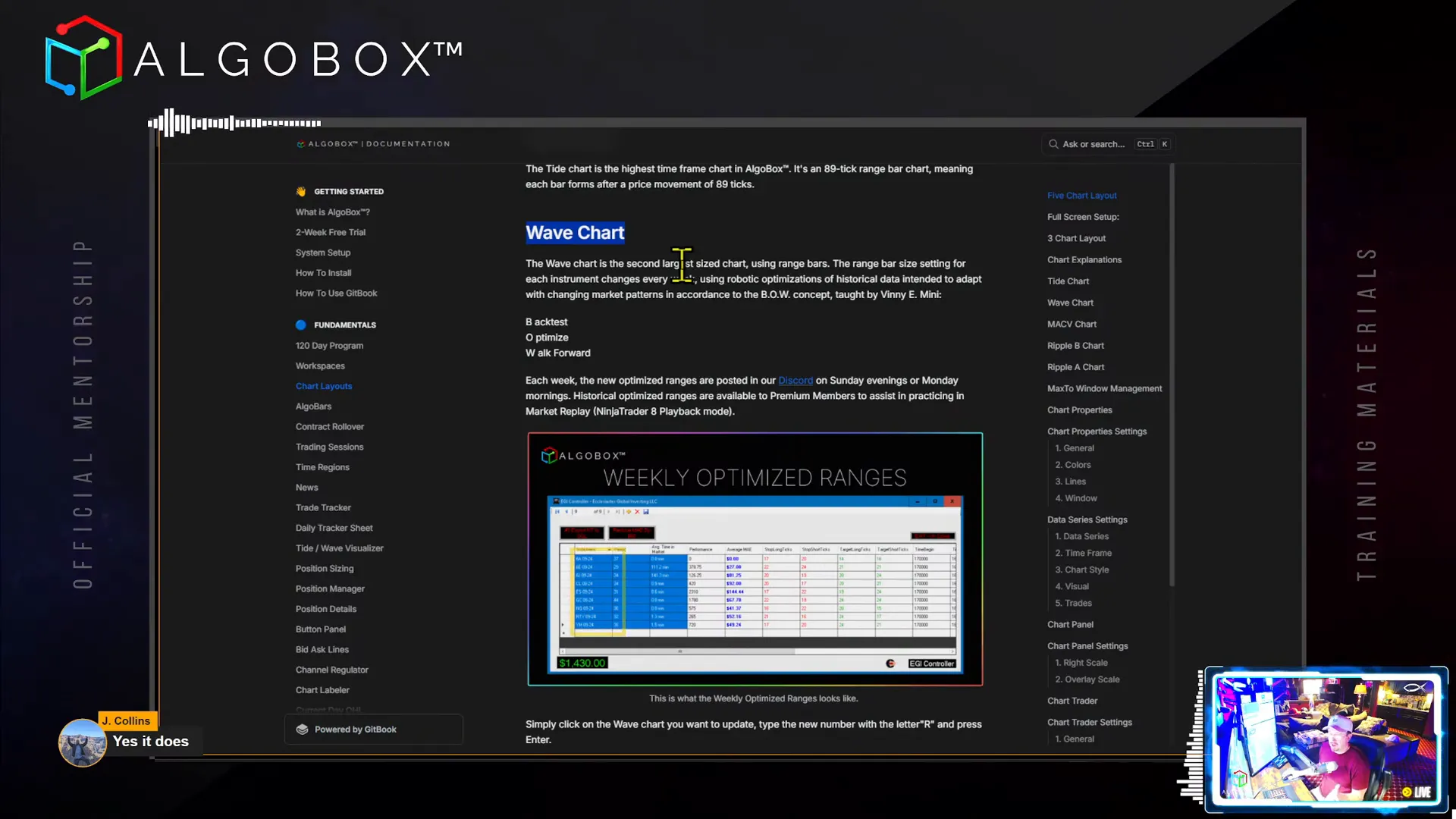Screen dimensions: 1456x819
Task: Jump to Tide Chart section
Action: 1068,281
